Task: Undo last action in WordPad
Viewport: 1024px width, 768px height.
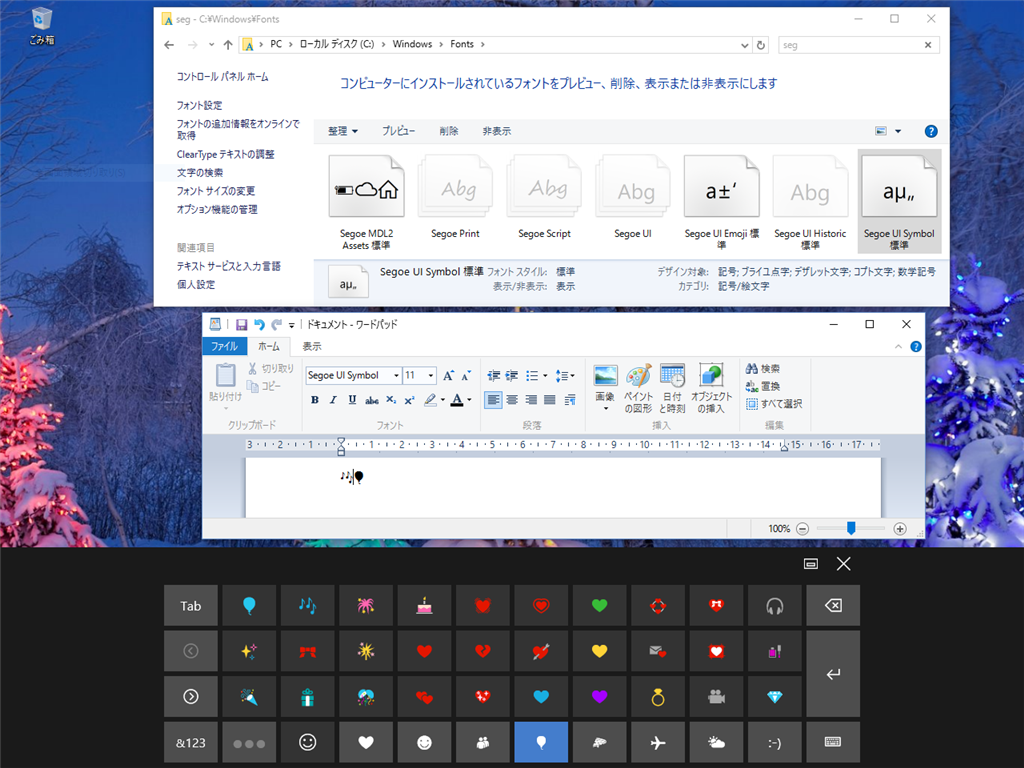Action: coord(259,325)
